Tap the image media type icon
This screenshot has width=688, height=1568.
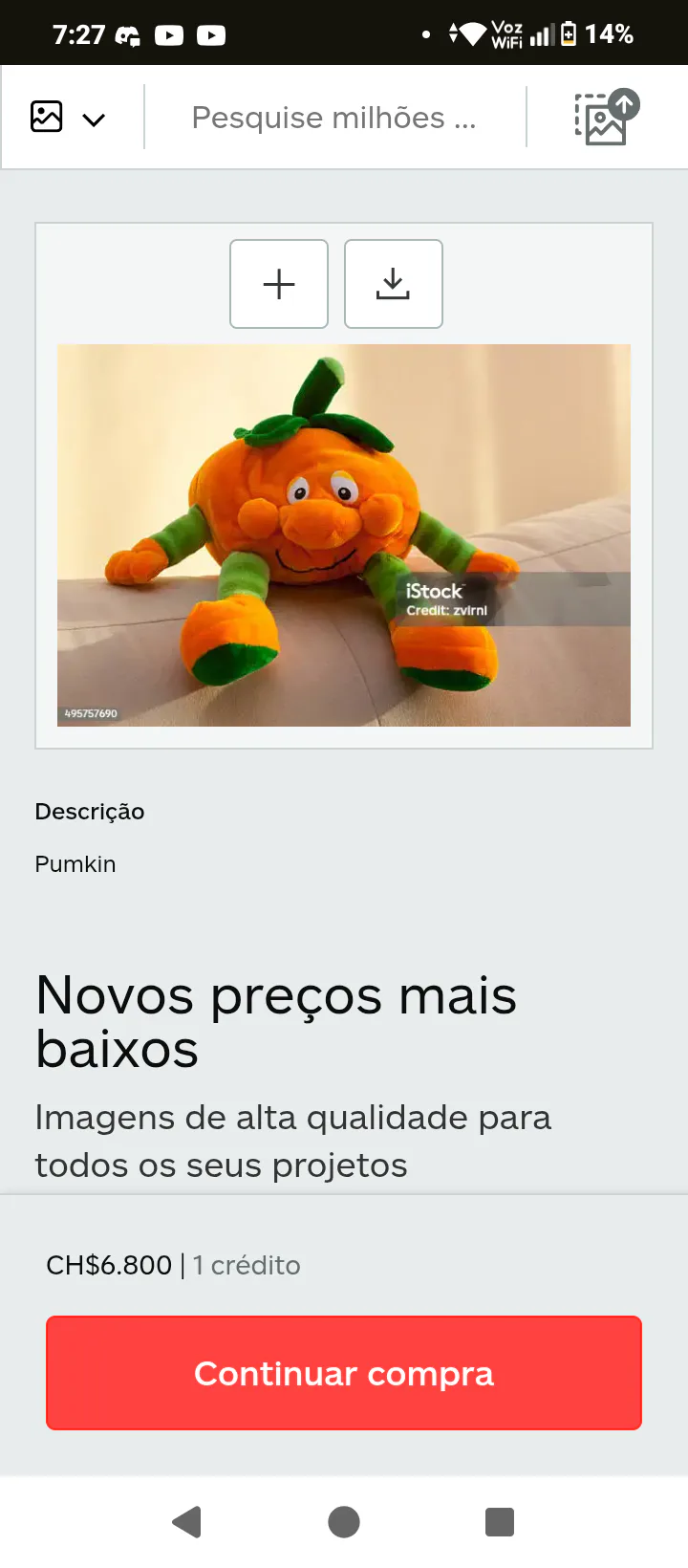pyautogui.click(x=47, y=117)
